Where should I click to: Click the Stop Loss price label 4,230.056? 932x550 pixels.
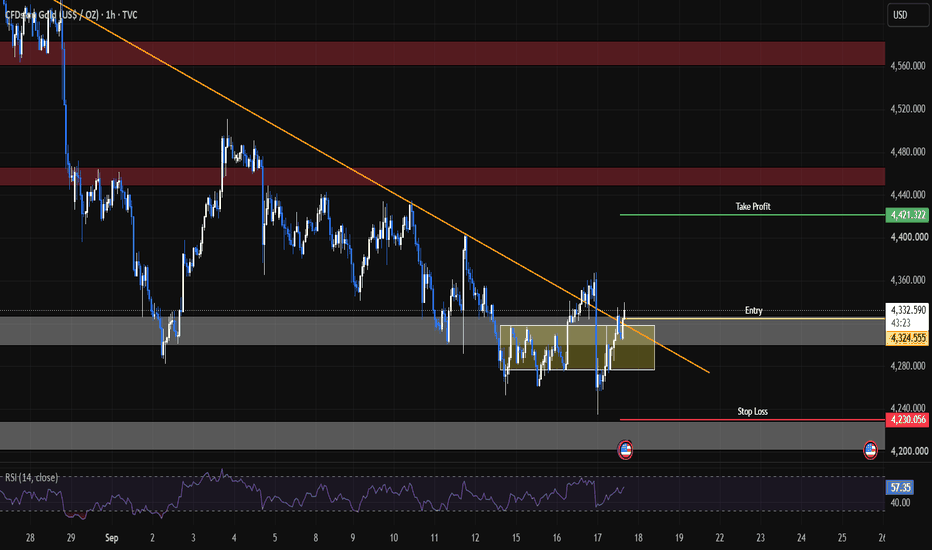point(907,419)
